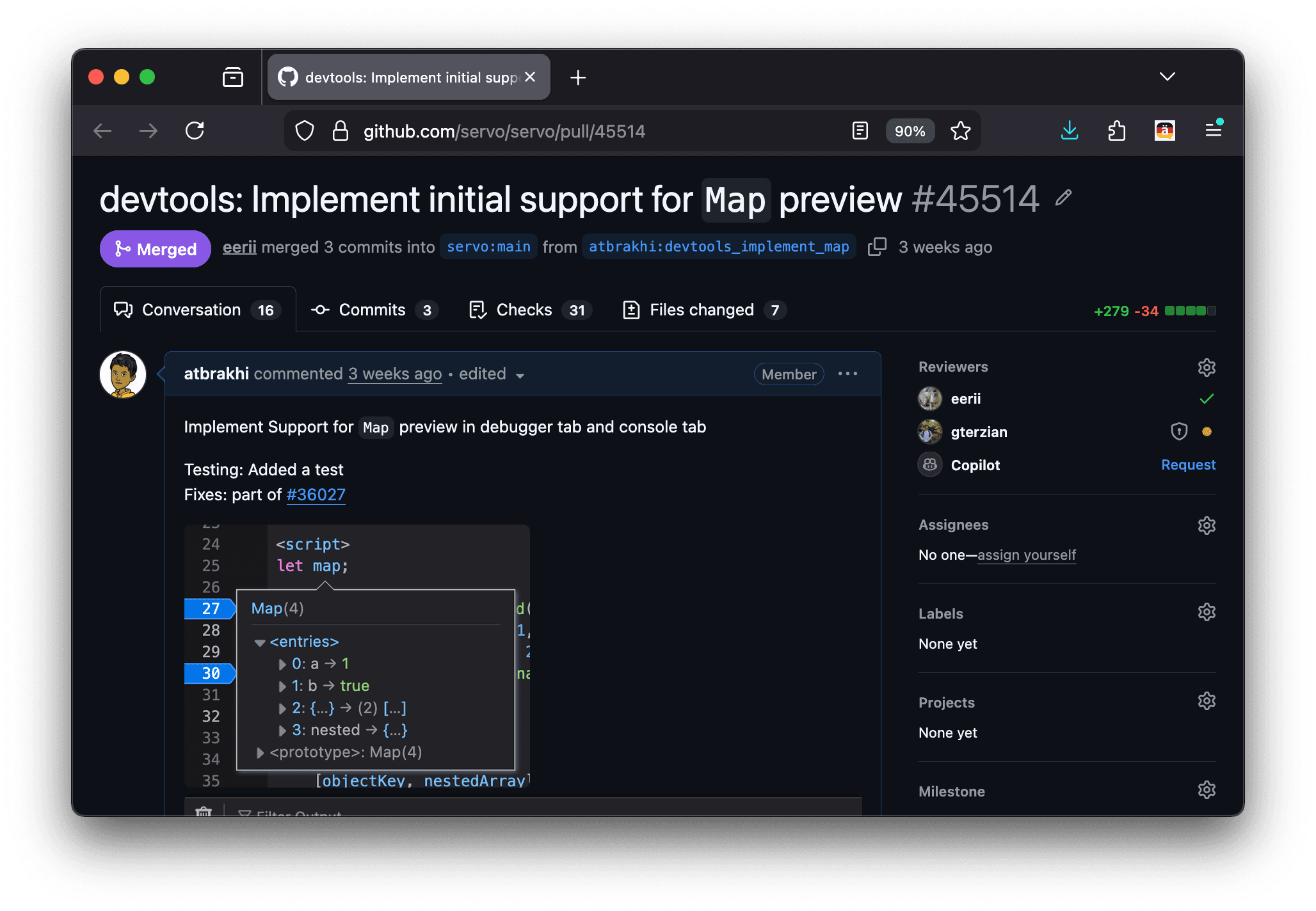Click the Member badge

pyautogui.click(x=789, y=374)
